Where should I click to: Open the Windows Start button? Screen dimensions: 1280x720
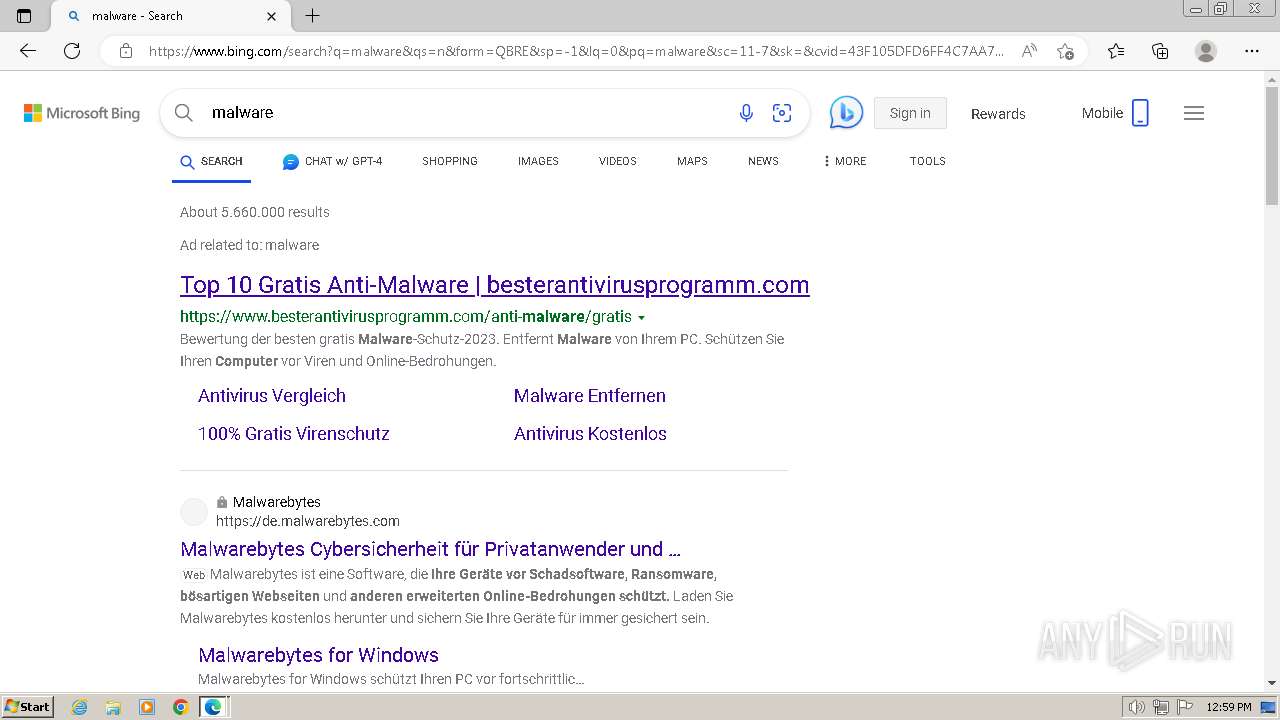(27, 706)
